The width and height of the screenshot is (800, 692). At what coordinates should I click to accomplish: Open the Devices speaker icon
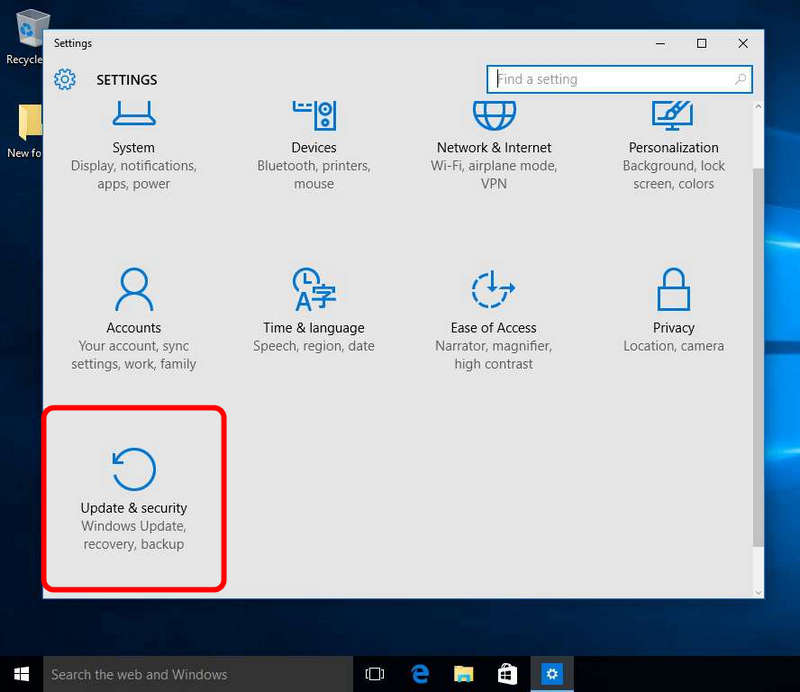pyautogui.click(x=314, y=115)
